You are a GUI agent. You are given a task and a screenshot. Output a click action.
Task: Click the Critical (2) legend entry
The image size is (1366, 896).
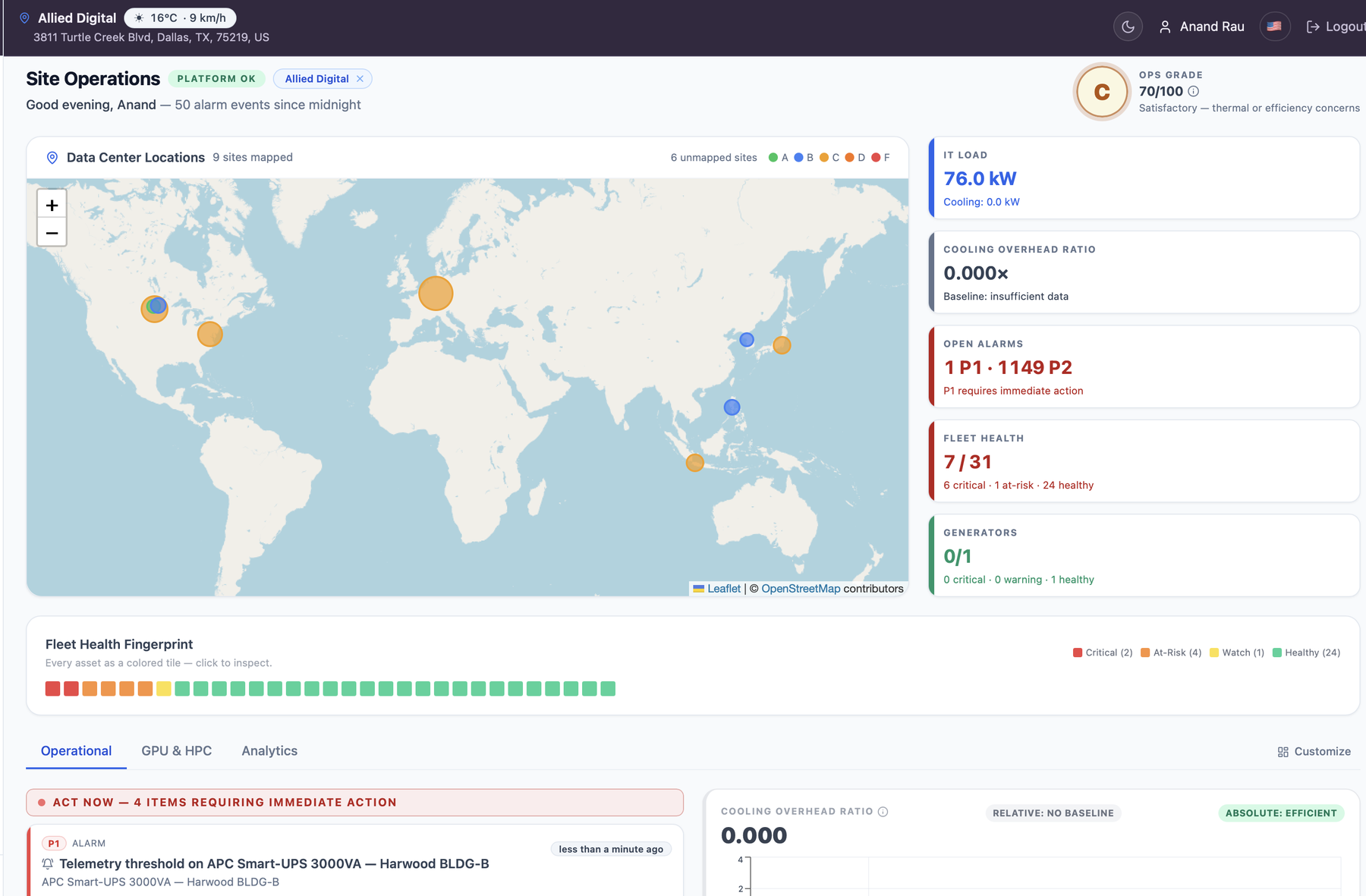[x=1103, y=652]
